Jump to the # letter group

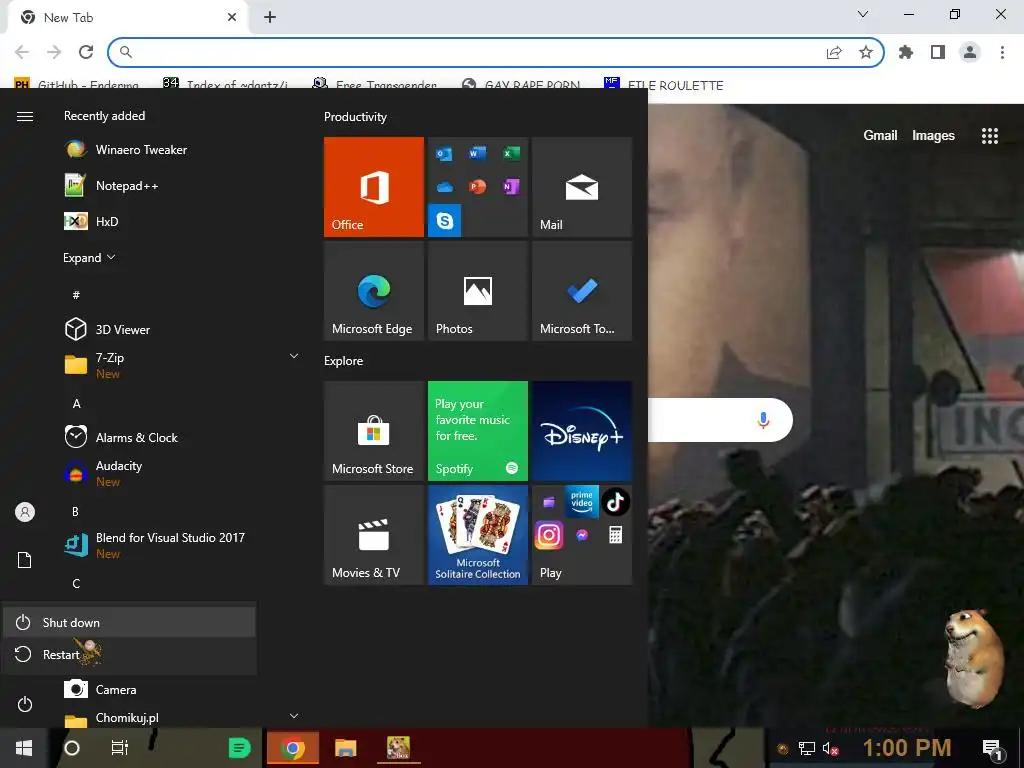pos(76,295)
